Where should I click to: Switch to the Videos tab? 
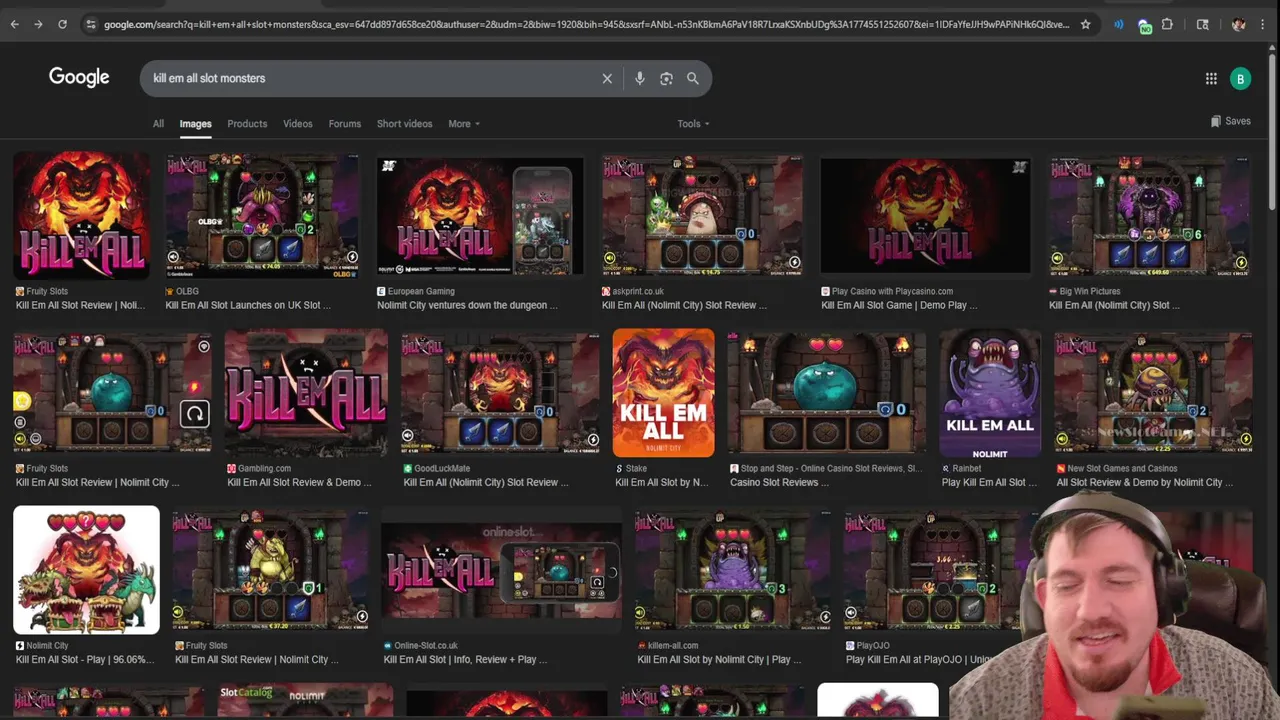(298, 124)
